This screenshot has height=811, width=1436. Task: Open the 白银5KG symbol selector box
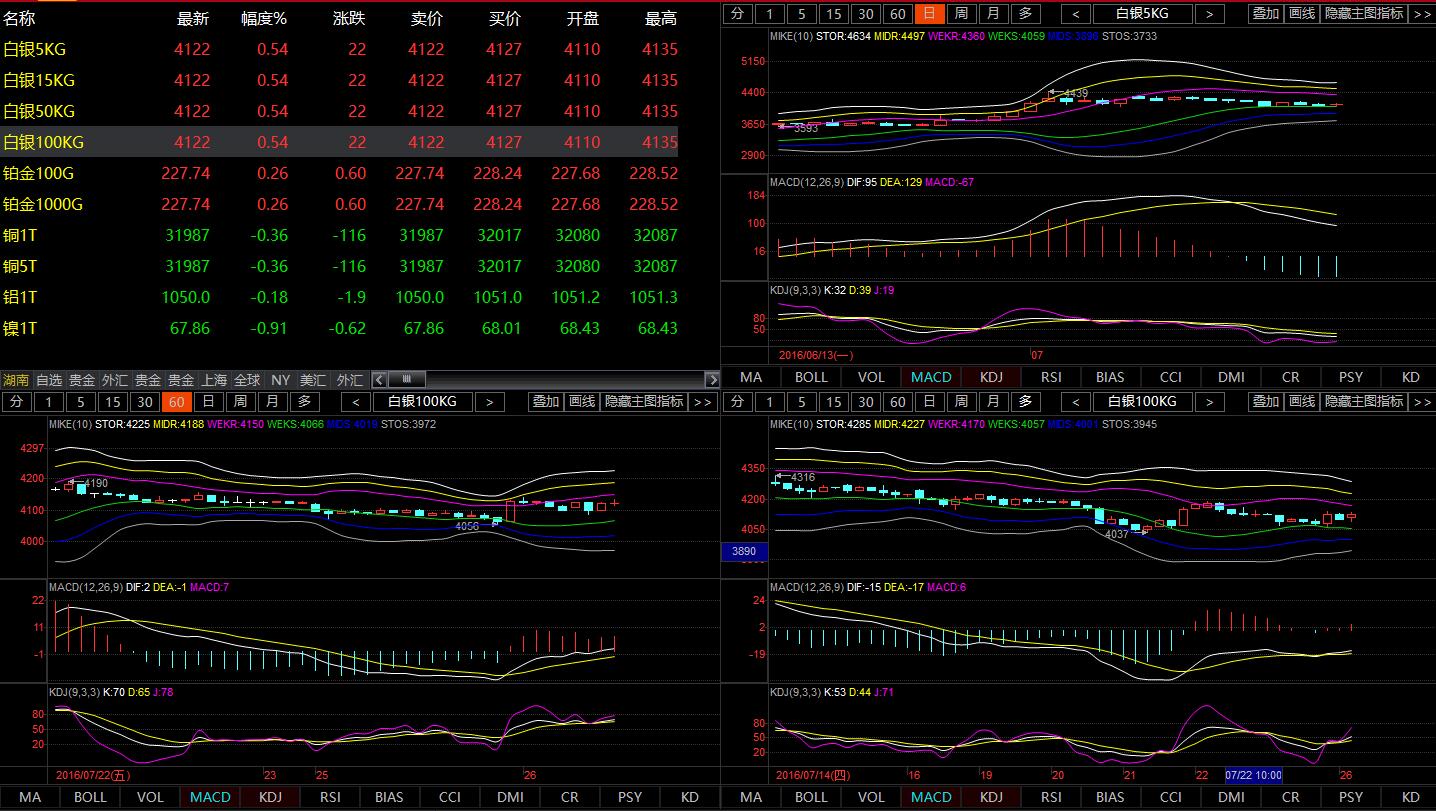point(1142,13)
